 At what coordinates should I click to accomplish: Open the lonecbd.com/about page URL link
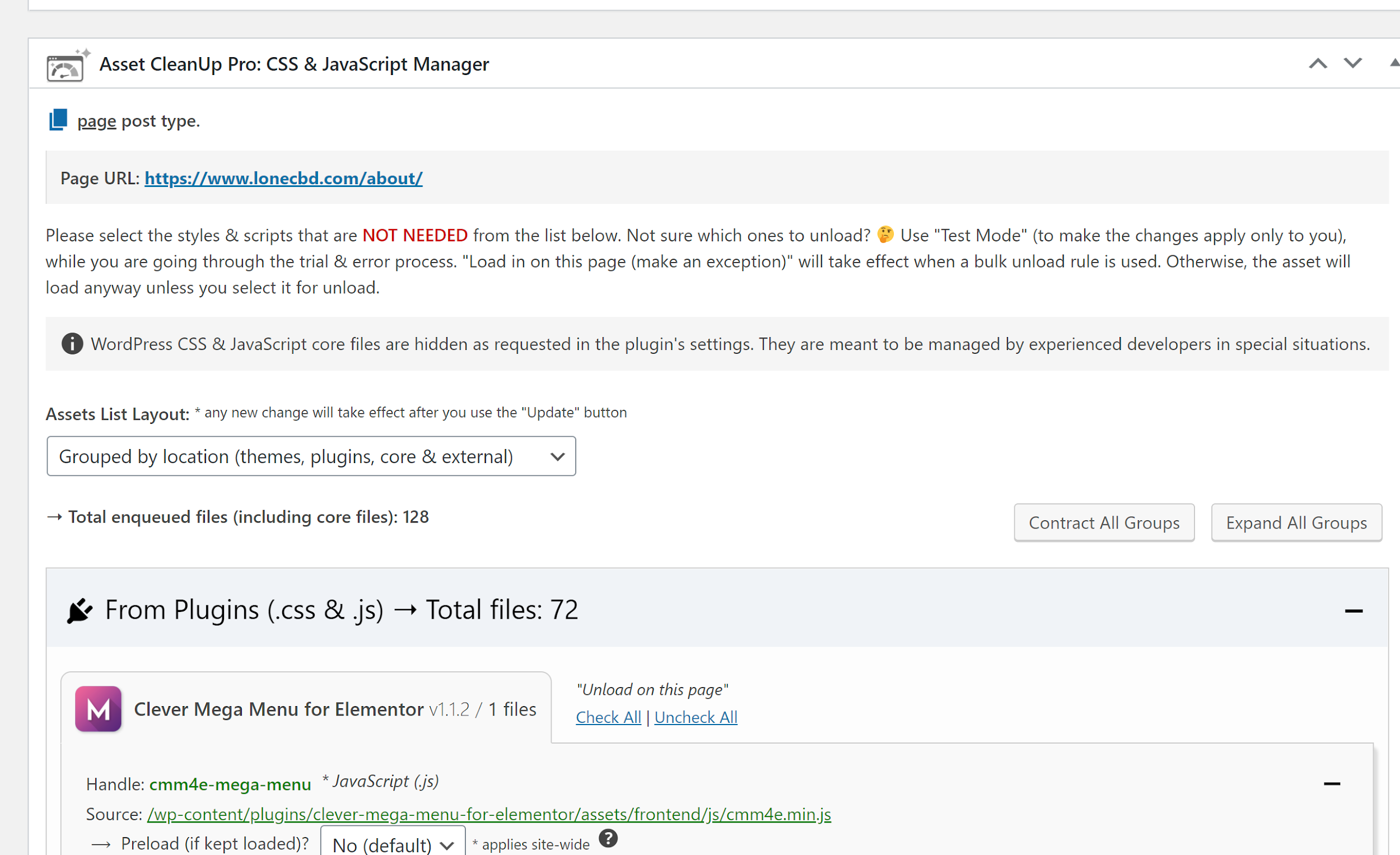(x=283, y=179)
